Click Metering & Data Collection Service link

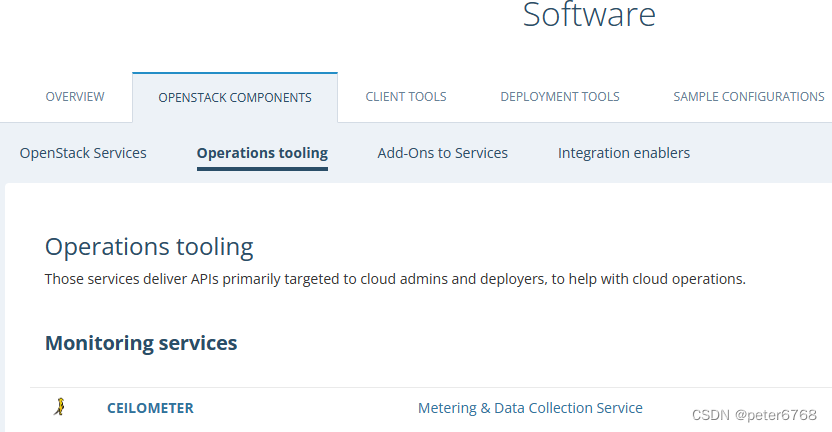click(530, 408)
